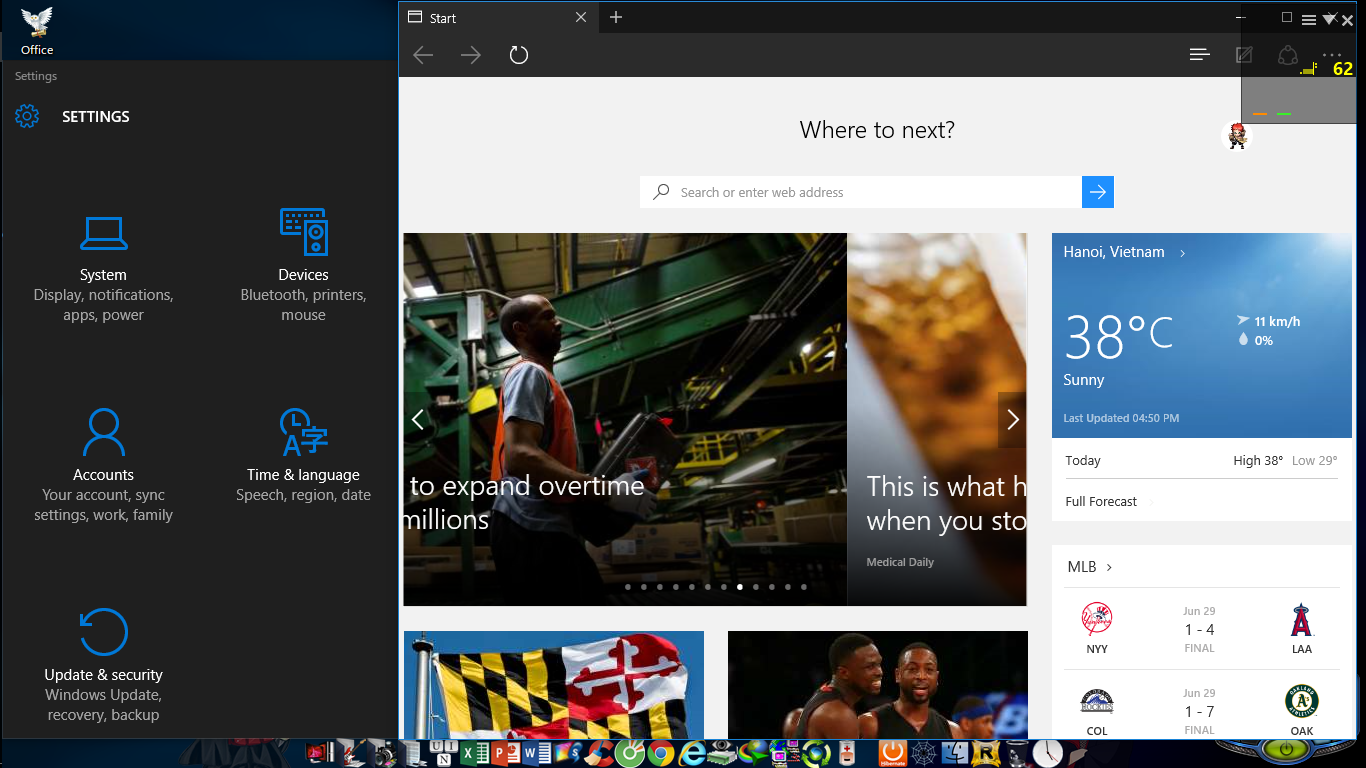This screenshot has width=1366, height=768.
Task: Launch Internet Explorer from the dock
Action: [691, 753]
